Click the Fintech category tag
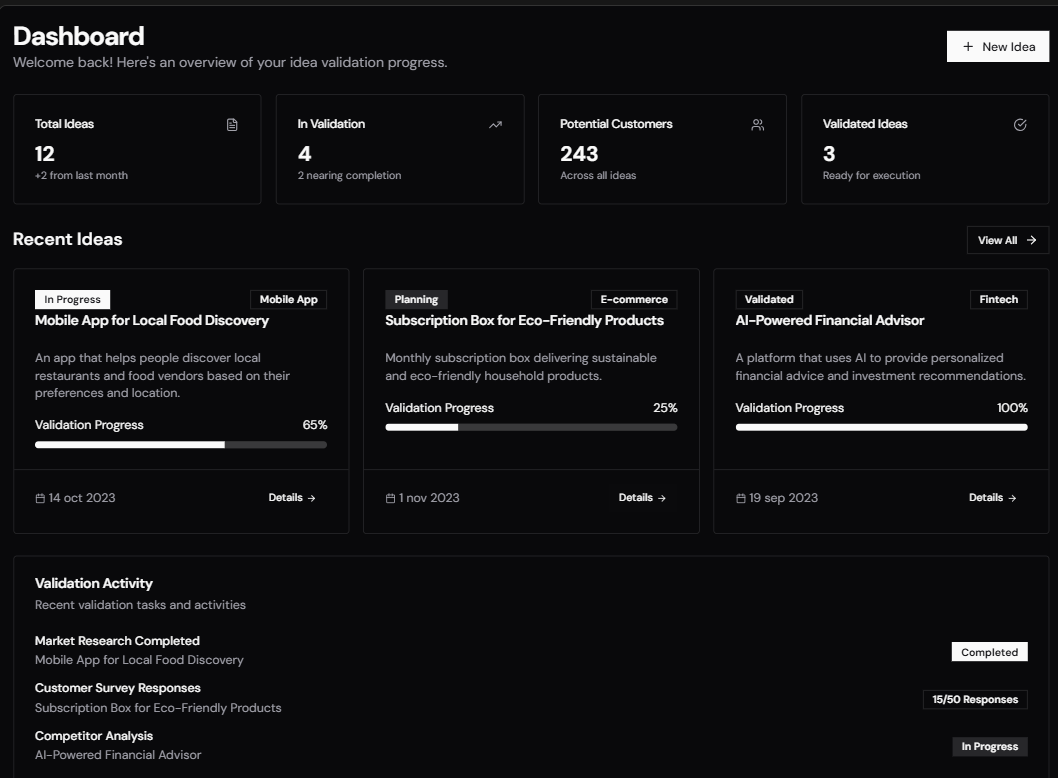 [999, 300]
